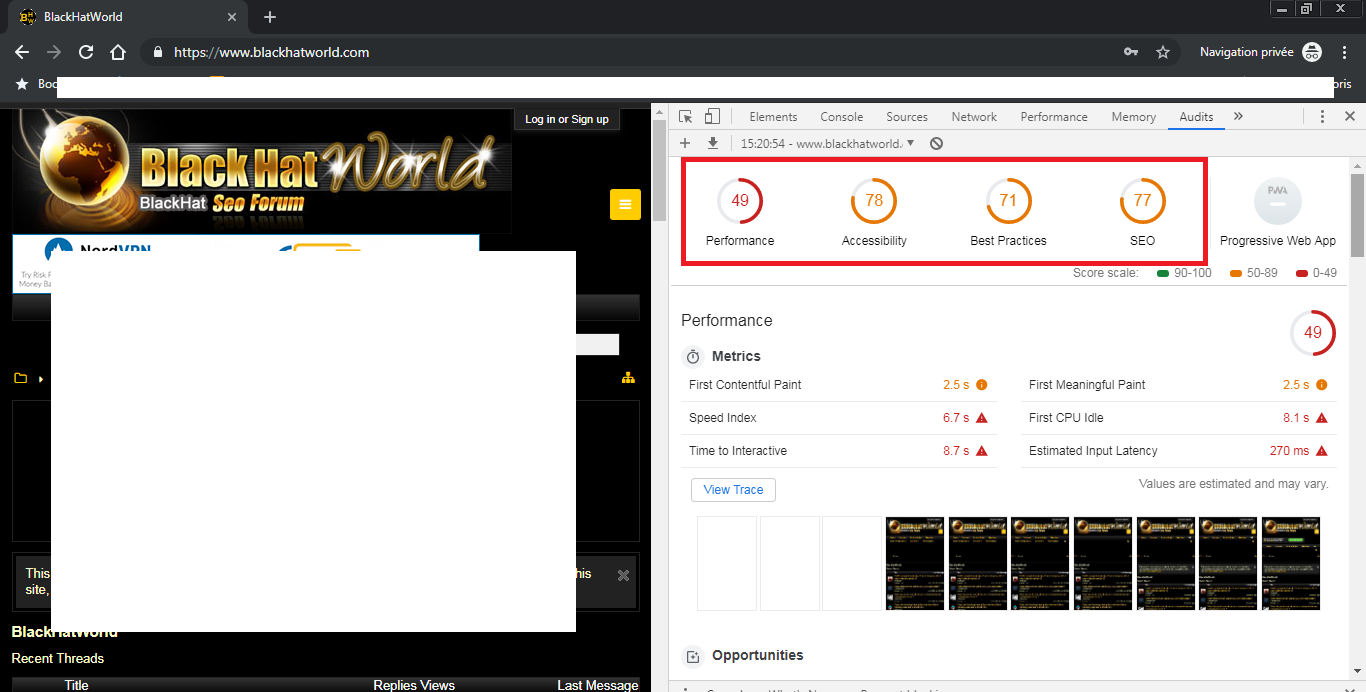
Task: Click the BlackHatWorld logo banner
Action: 262,171
